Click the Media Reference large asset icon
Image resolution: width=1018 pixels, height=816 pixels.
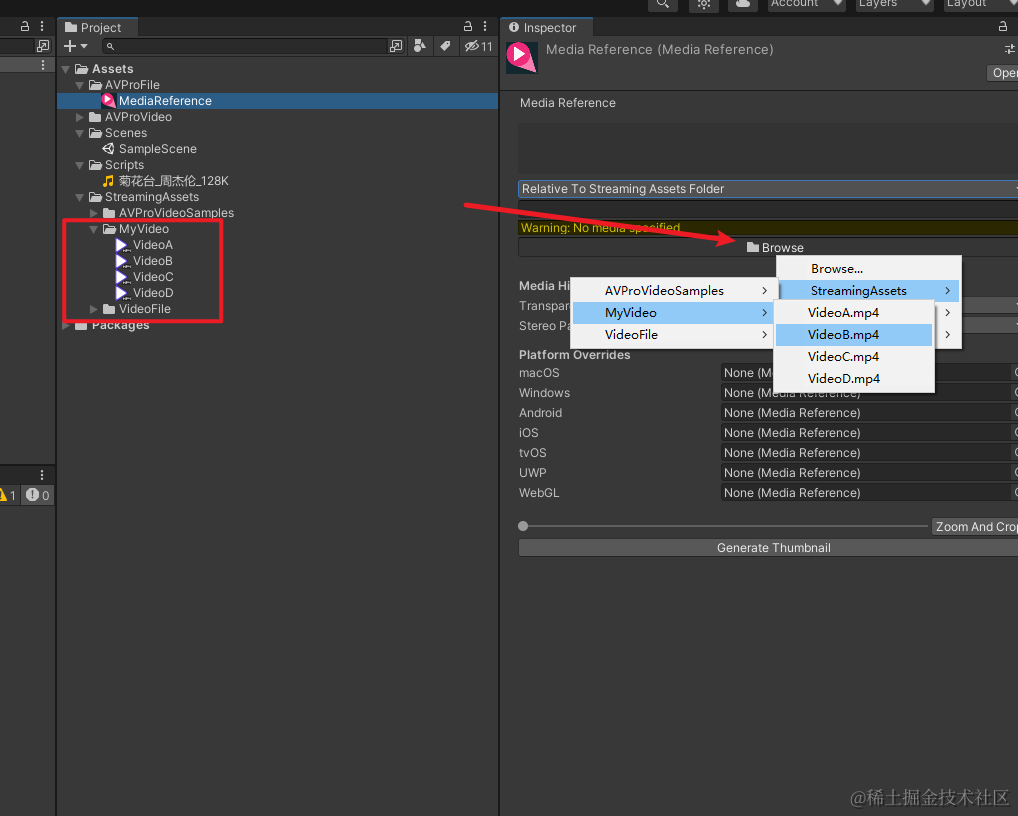coord(521,57)
